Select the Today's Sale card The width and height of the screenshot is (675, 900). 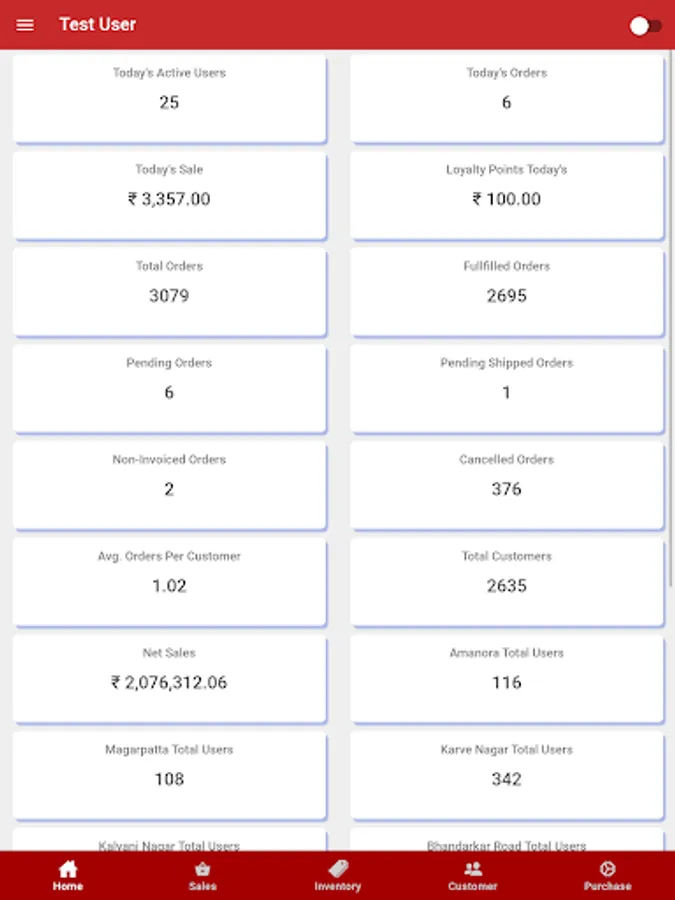[169, 195]
